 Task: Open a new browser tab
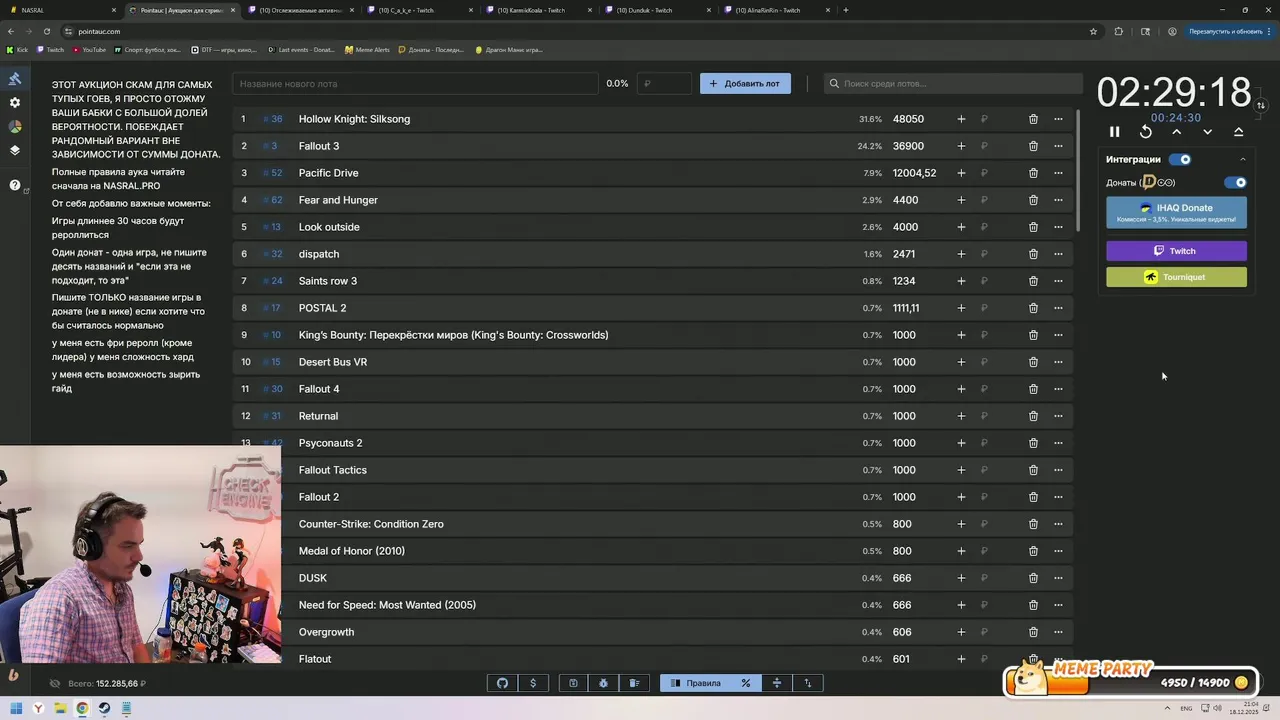click(846, 10)
